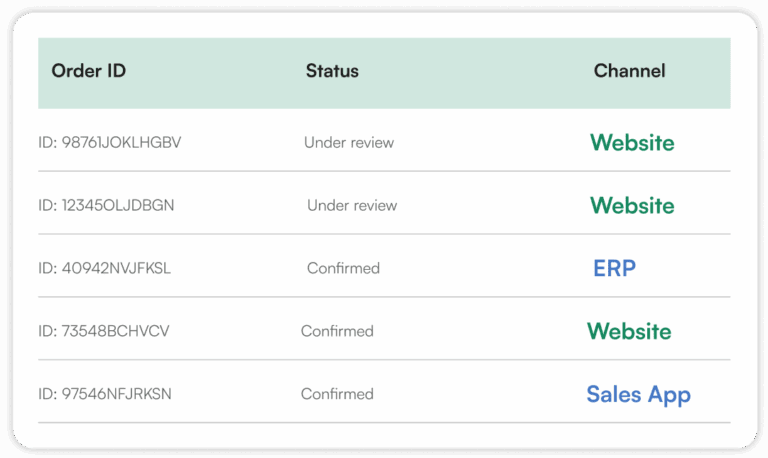Click Under review status for order 12345OLJDBGN

(x=352, y=206)
